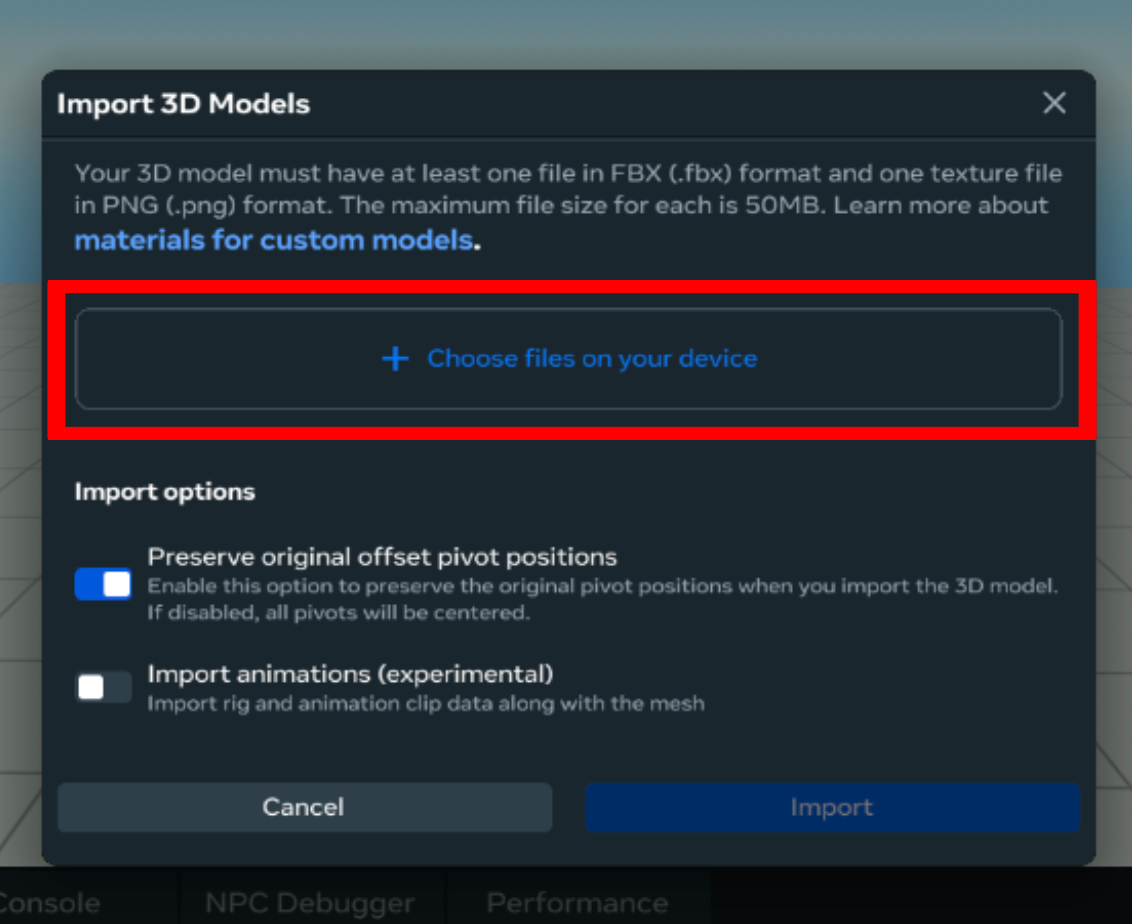
Task: Click the rig and animation clip description
Action: pos(426,704)
